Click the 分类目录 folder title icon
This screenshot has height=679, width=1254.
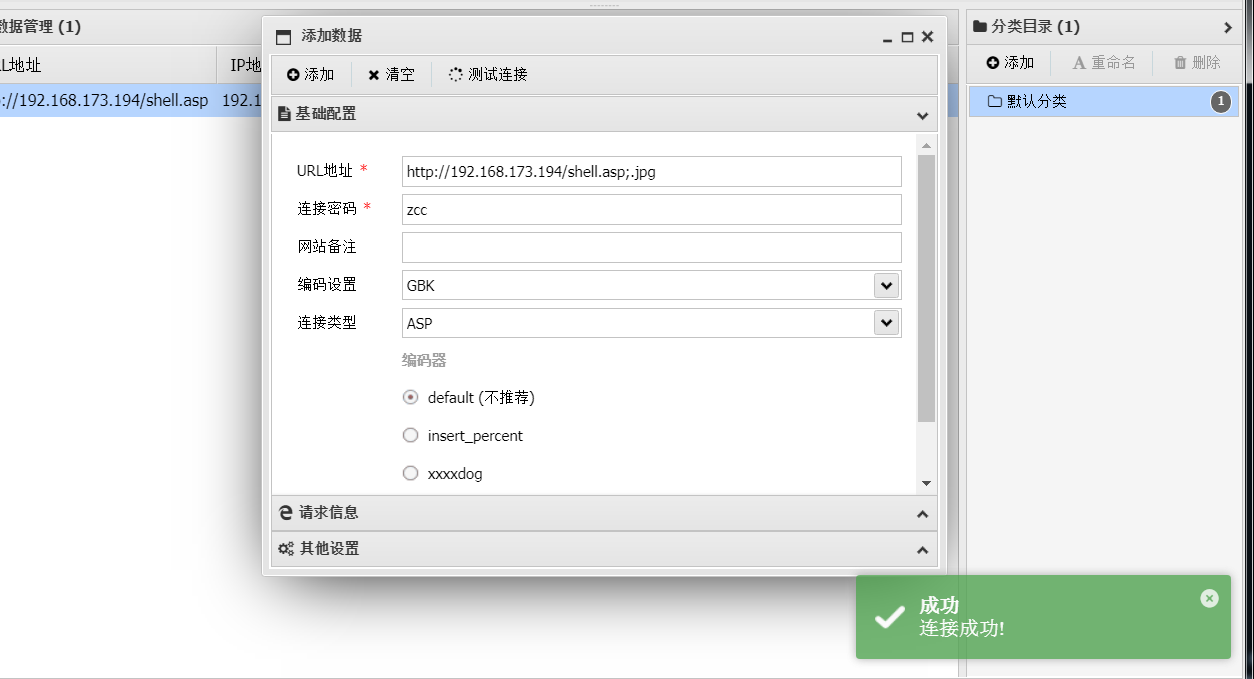tap(980, 27)
